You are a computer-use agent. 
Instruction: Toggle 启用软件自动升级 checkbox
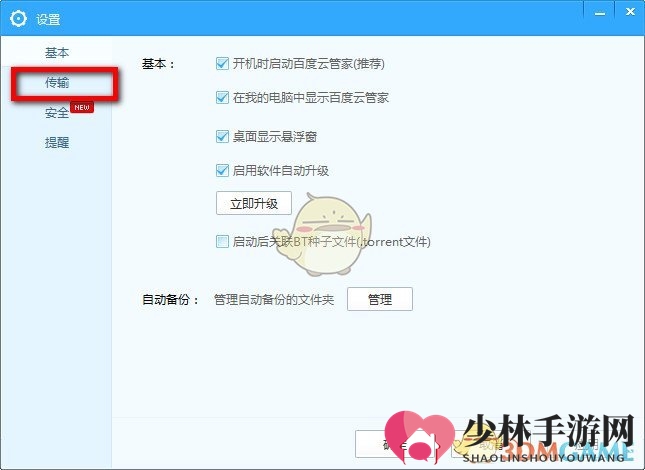[222, 170]
